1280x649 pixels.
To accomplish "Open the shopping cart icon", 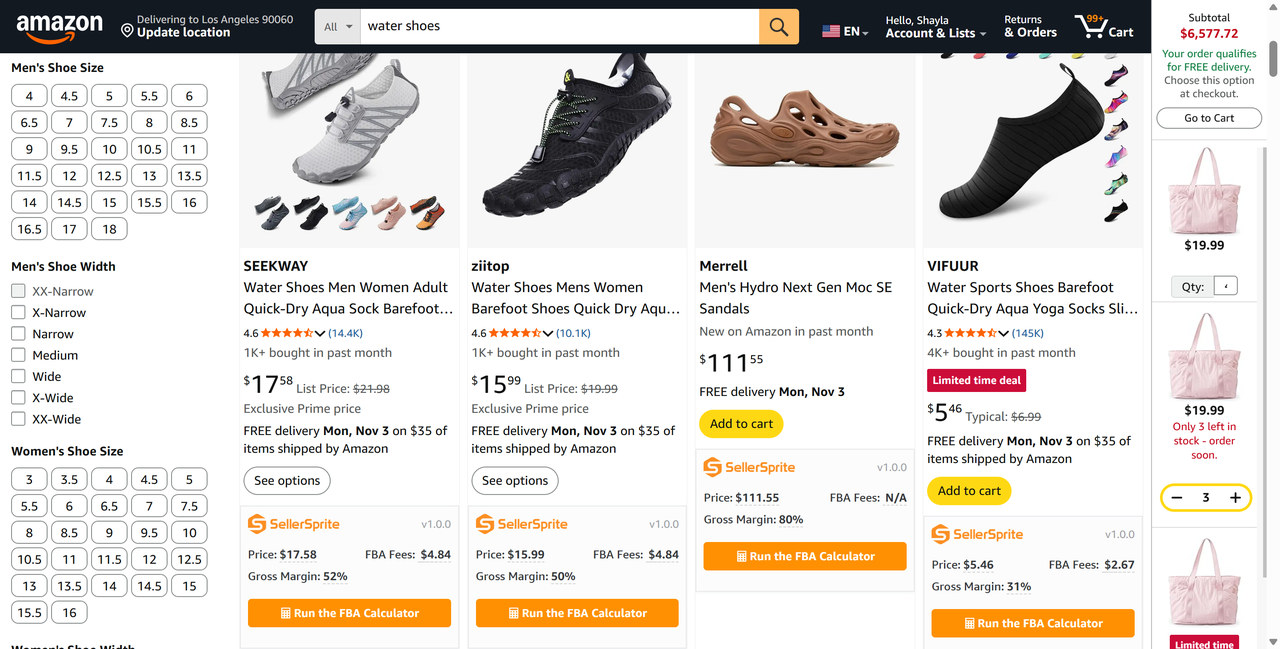I will click(x=1088, y=27).
